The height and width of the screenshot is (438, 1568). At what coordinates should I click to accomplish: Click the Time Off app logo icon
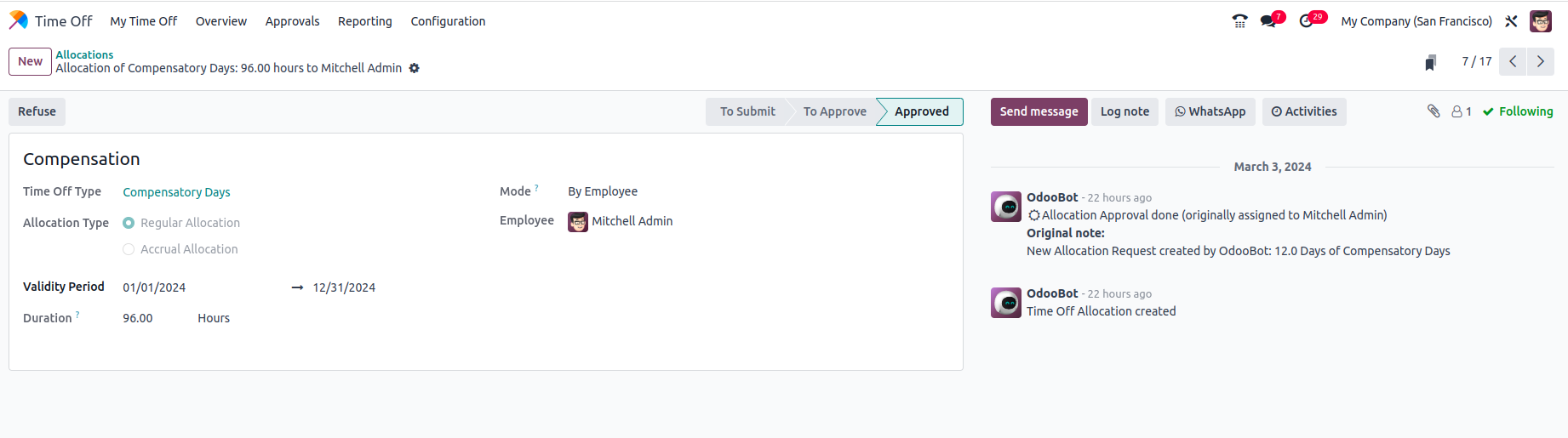tap(19, 20)
